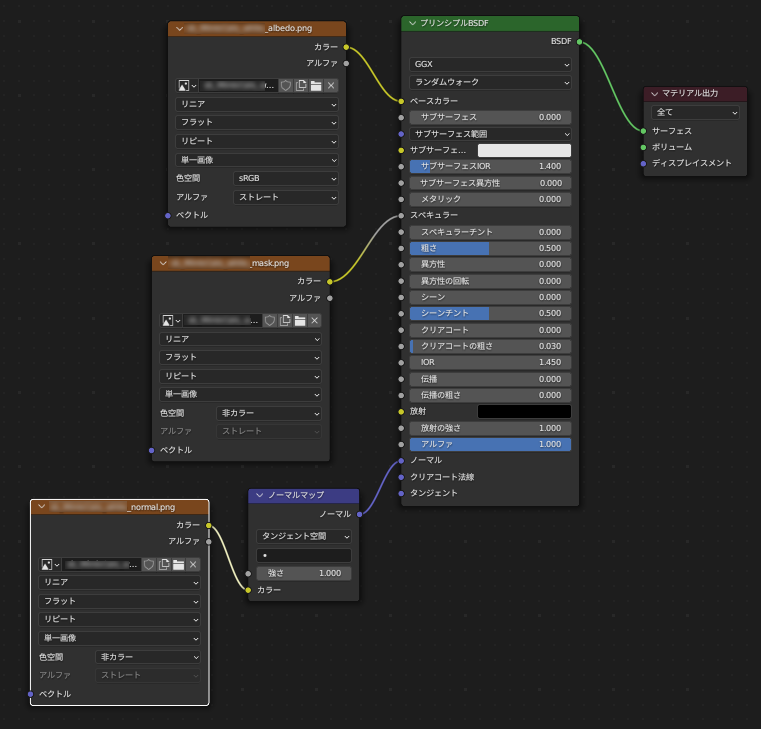Image resolution: width=761 pixels, height=729 pixels.
Task: Click the black 放射 emission color swatch
Action: pos(524,411)
